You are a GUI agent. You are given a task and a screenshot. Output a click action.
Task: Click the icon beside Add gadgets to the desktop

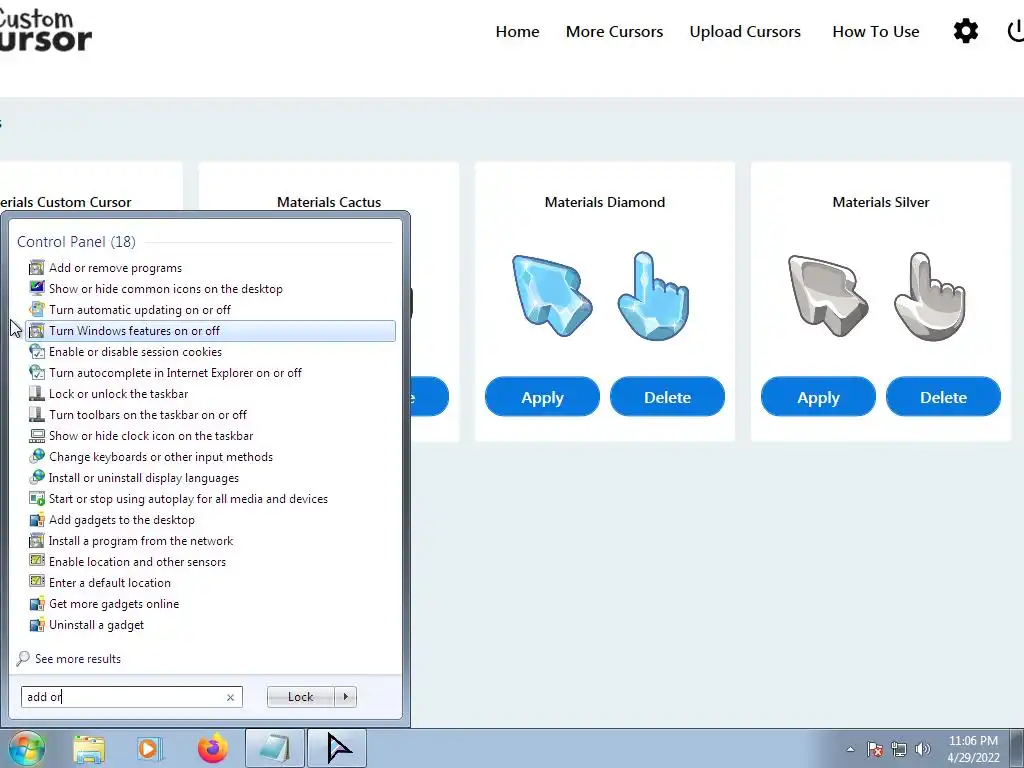(37, 519)
